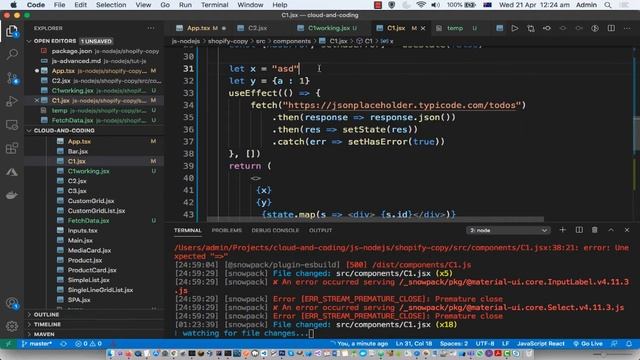Open the Wi-Fi menu bar icon

click(x=421, y=5)
